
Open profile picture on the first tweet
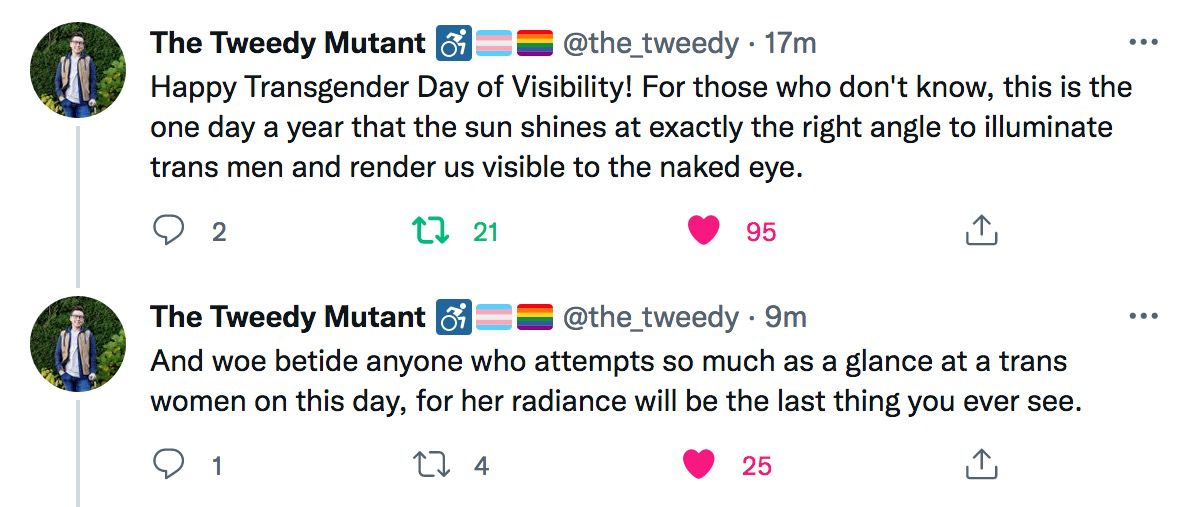coord(78,69)
